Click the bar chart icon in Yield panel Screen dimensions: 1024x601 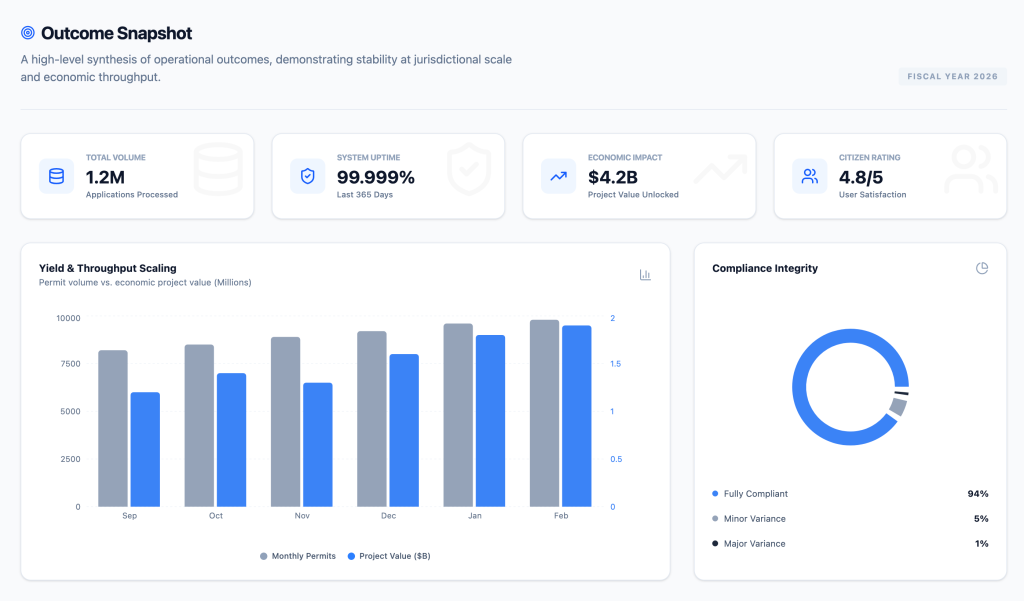point(645,275)
